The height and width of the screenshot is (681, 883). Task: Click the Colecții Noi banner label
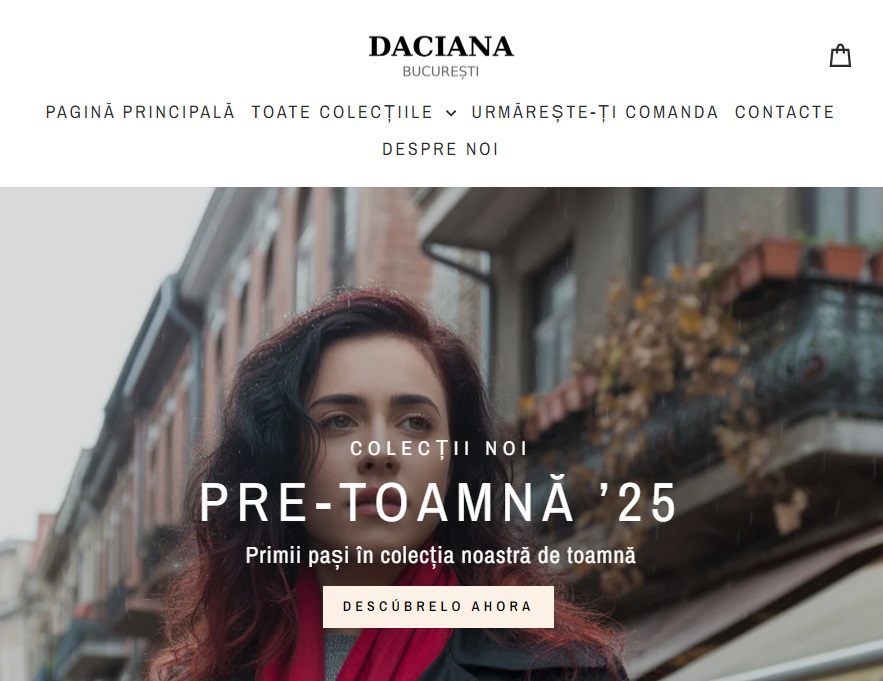pos(439,449)
